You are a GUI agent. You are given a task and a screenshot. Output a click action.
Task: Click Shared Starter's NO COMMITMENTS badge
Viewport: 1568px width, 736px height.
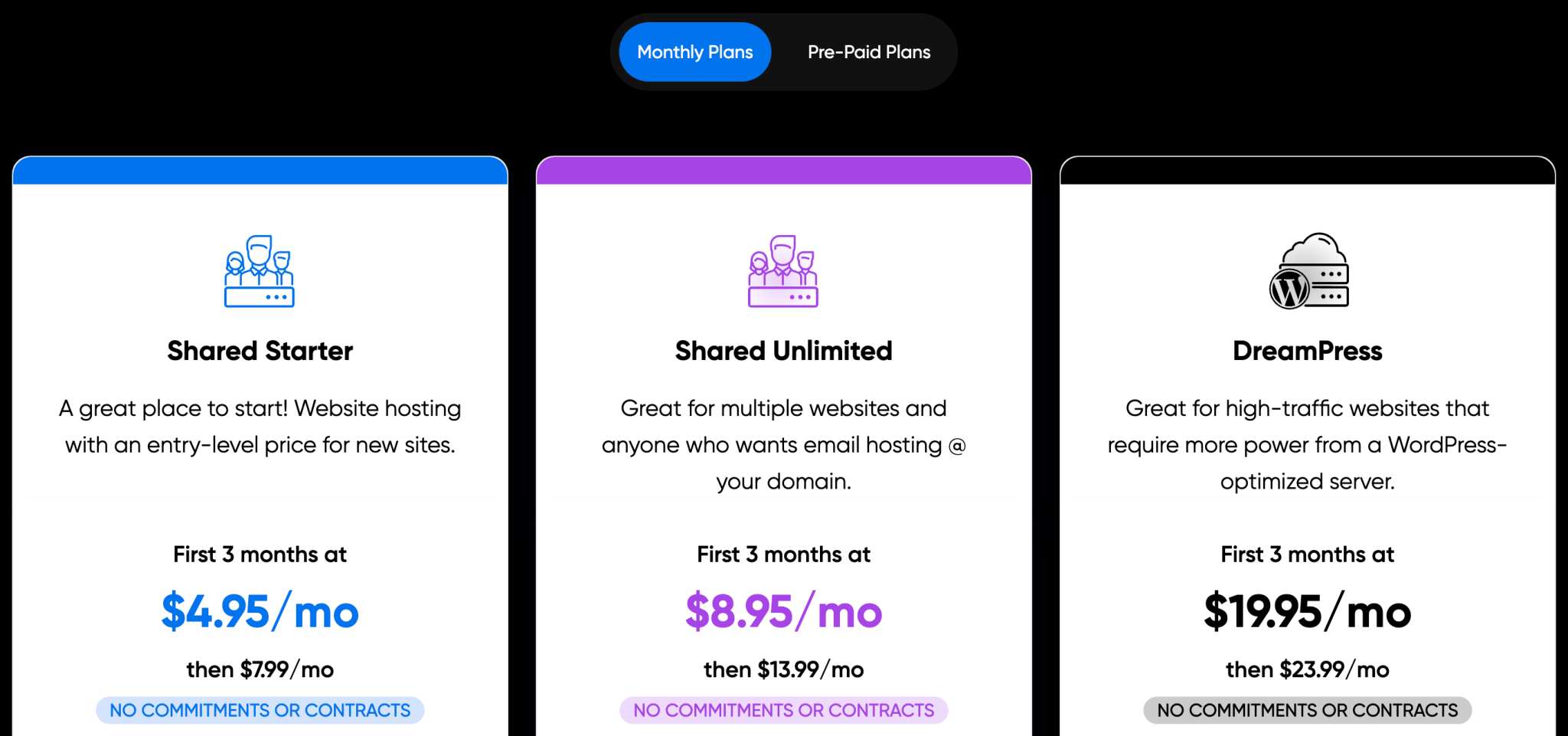click(x=260, y=709)
